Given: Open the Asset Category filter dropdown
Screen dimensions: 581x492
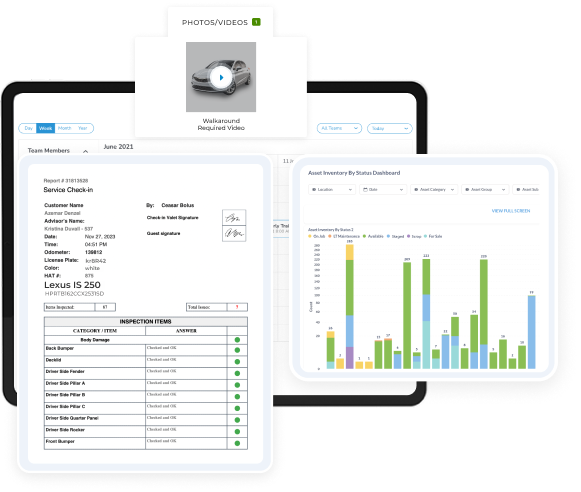Looking at the screenshot, I should click(x=434, y=189).
